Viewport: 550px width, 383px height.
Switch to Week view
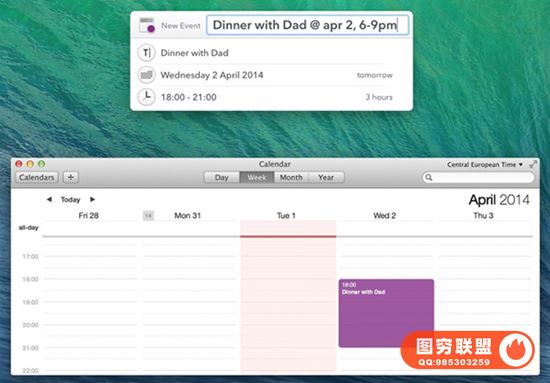click(x=257, y=177)
